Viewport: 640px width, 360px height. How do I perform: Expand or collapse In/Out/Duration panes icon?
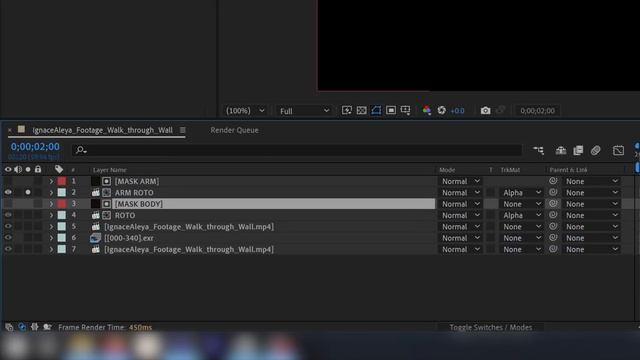tap(34, 327)
